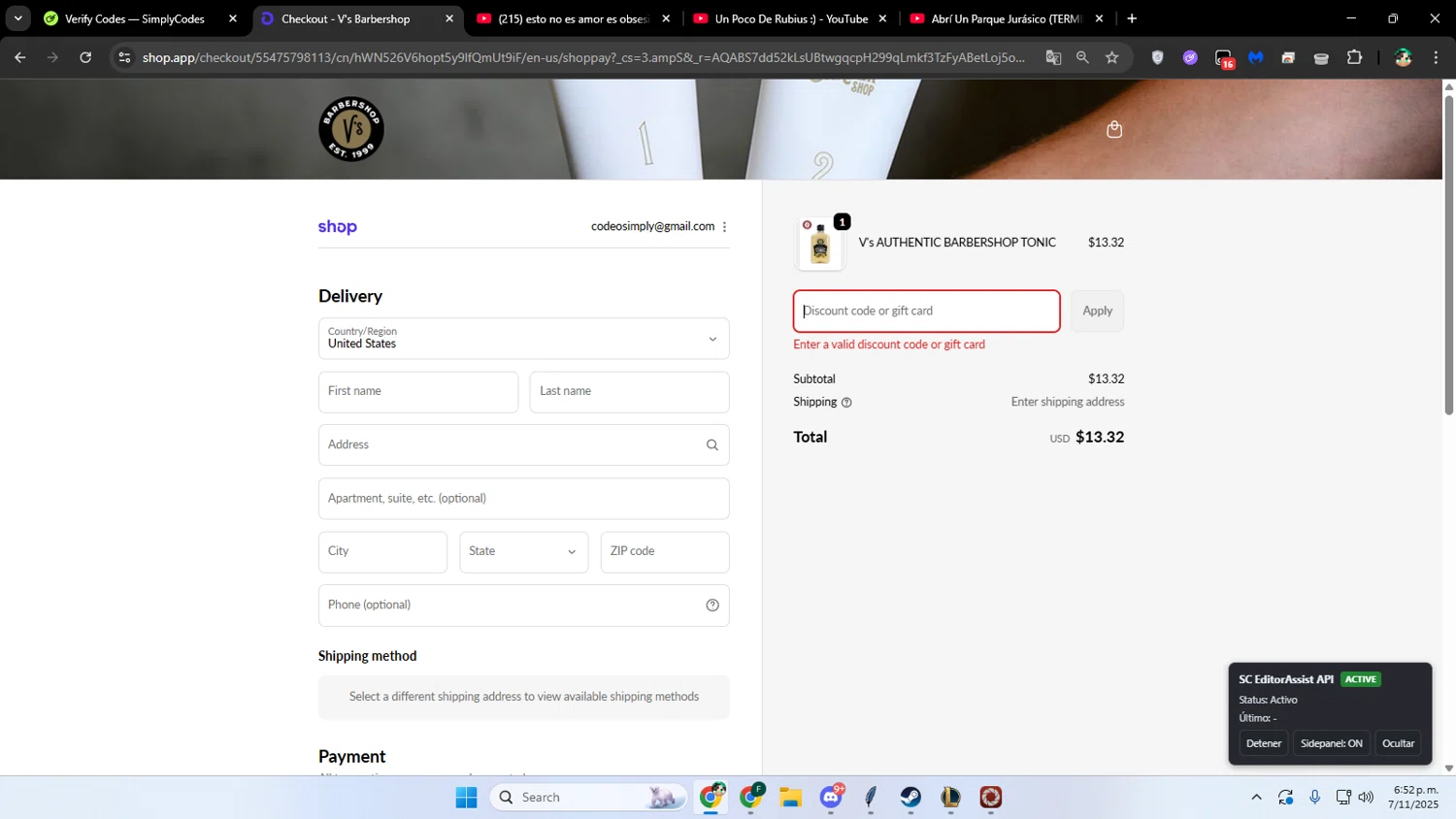Click the search icon in Address field
Screen dimensions: 1456x819
pos(712,445)
